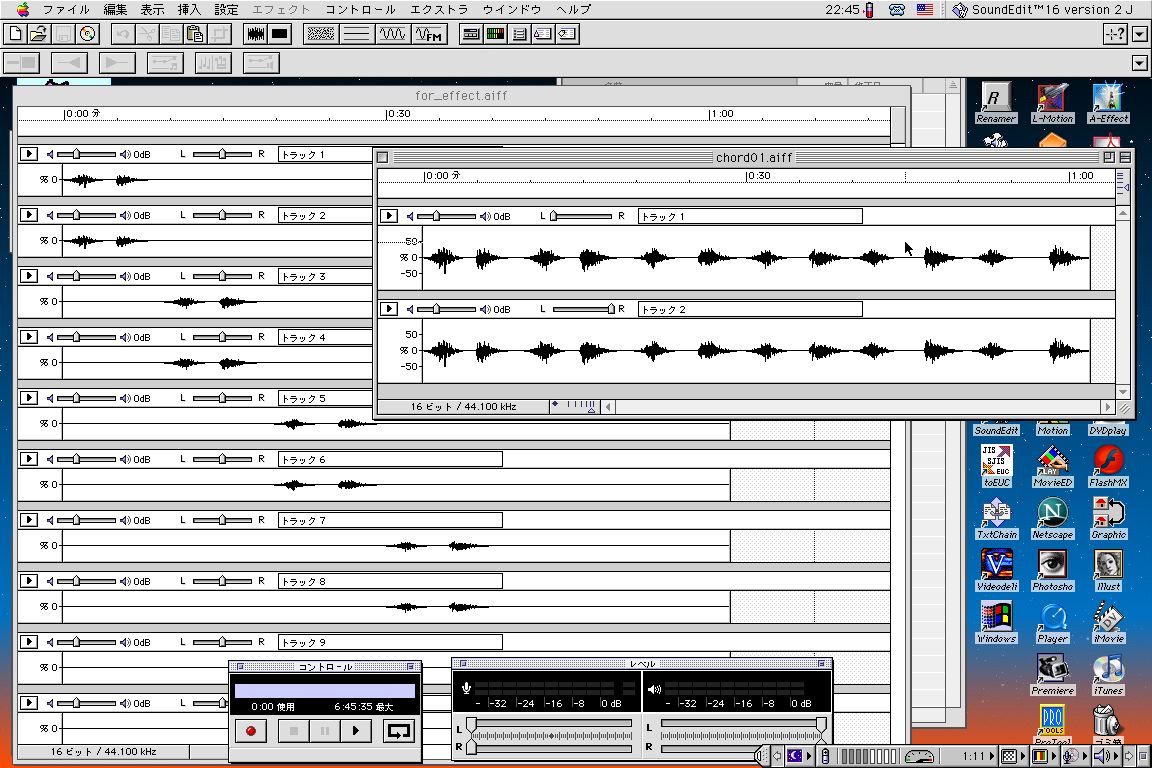Open the toEUC desktop icon
Image resolution: width=1152 pixels, height=768 pixels.
coord(996,467)
